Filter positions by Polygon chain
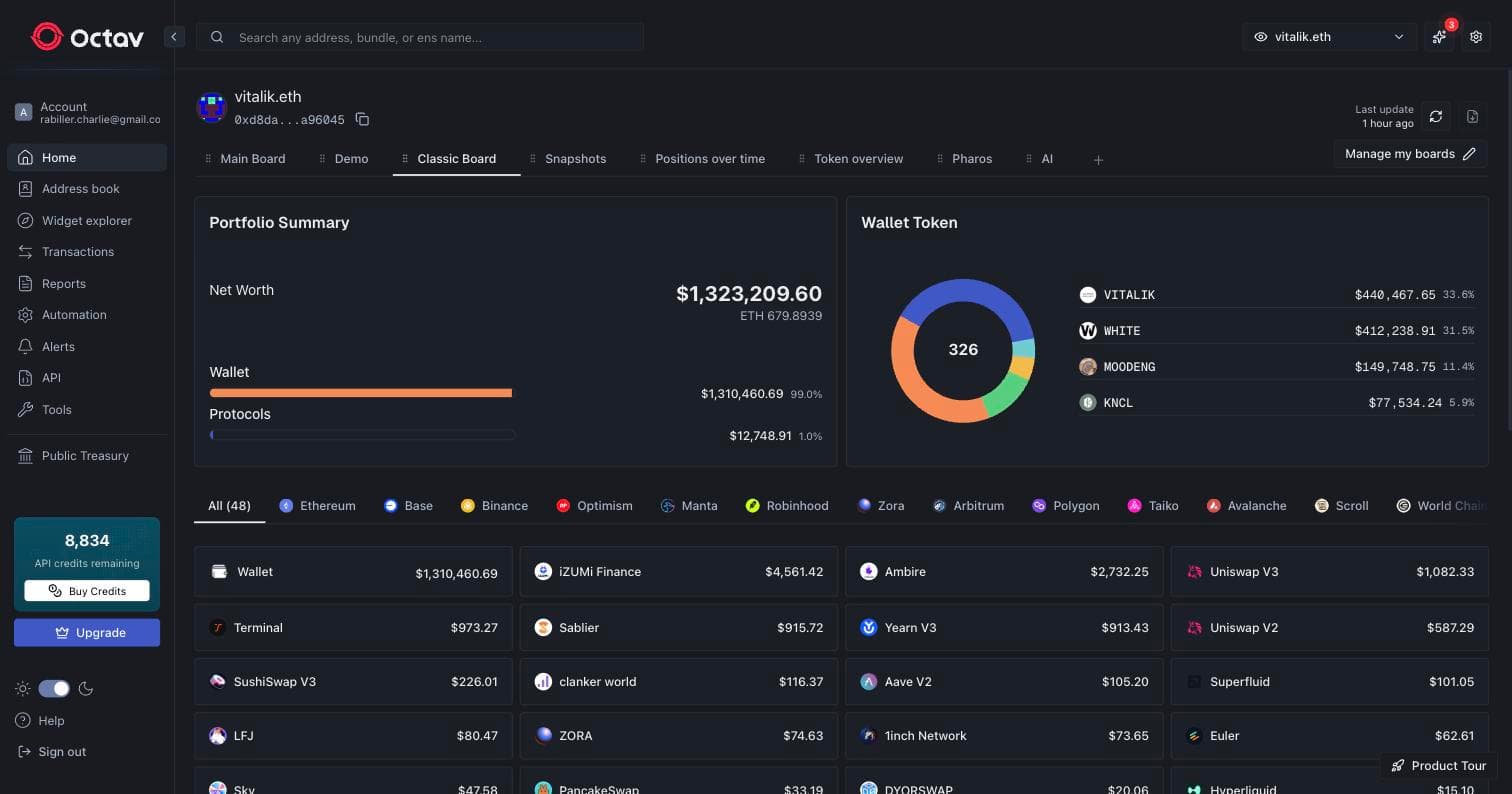 (x=1066, y=506)
